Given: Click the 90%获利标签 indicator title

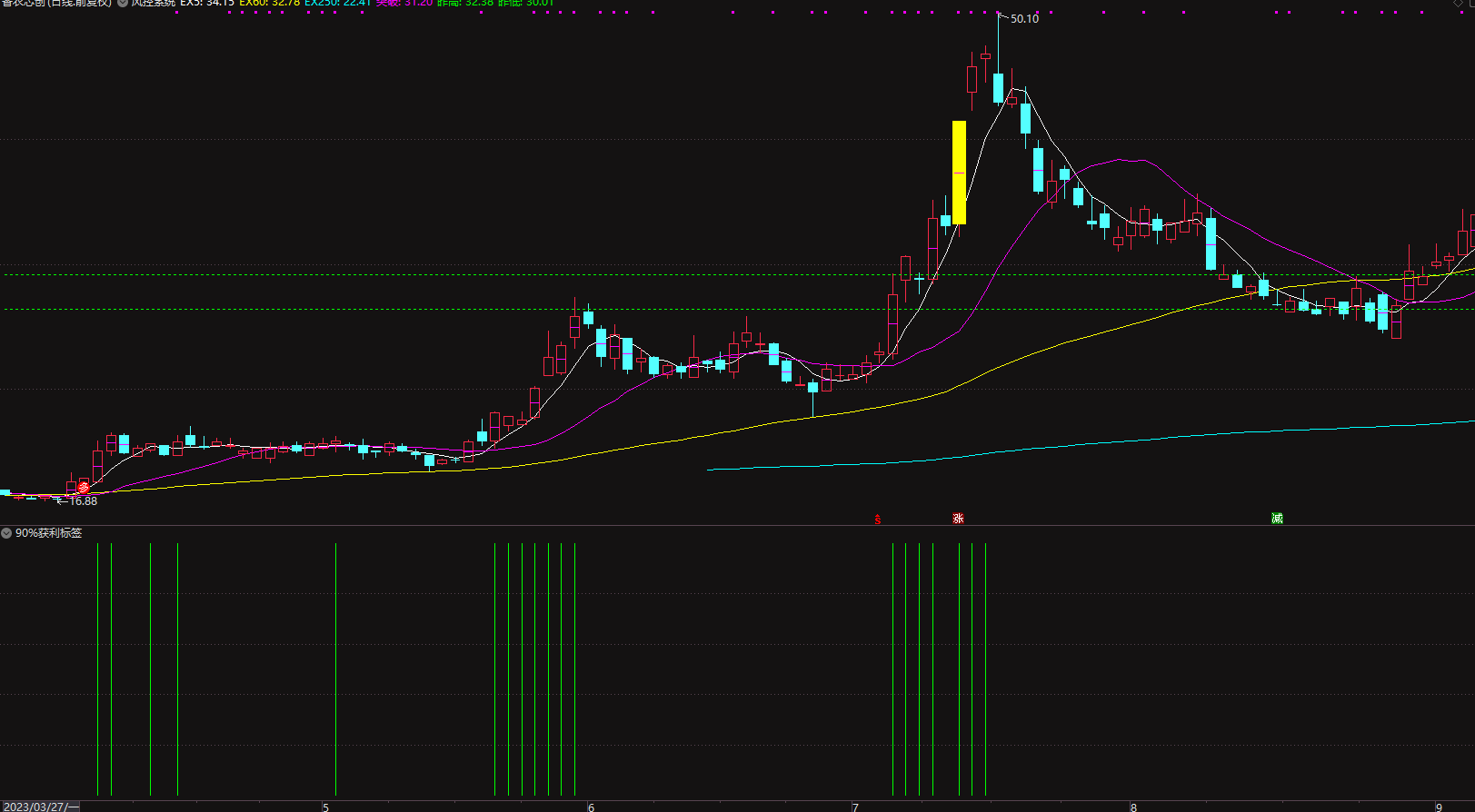Looking at the screenshot, I should (48, 533).
